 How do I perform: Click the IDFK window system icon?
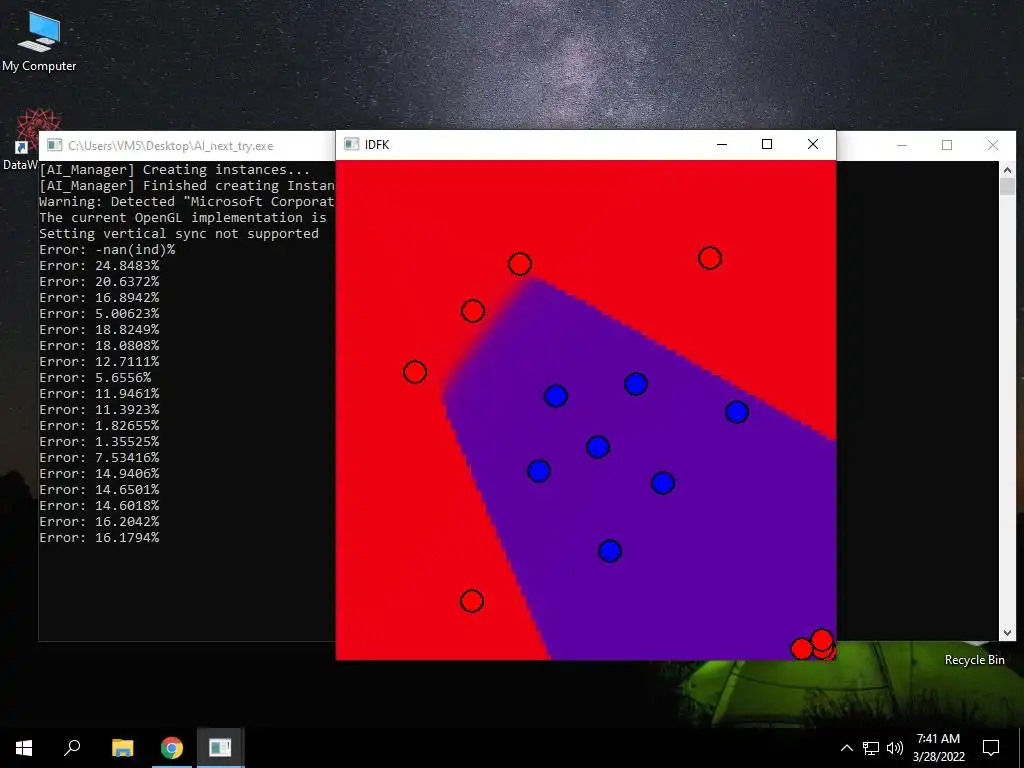[x=351, y=144]
